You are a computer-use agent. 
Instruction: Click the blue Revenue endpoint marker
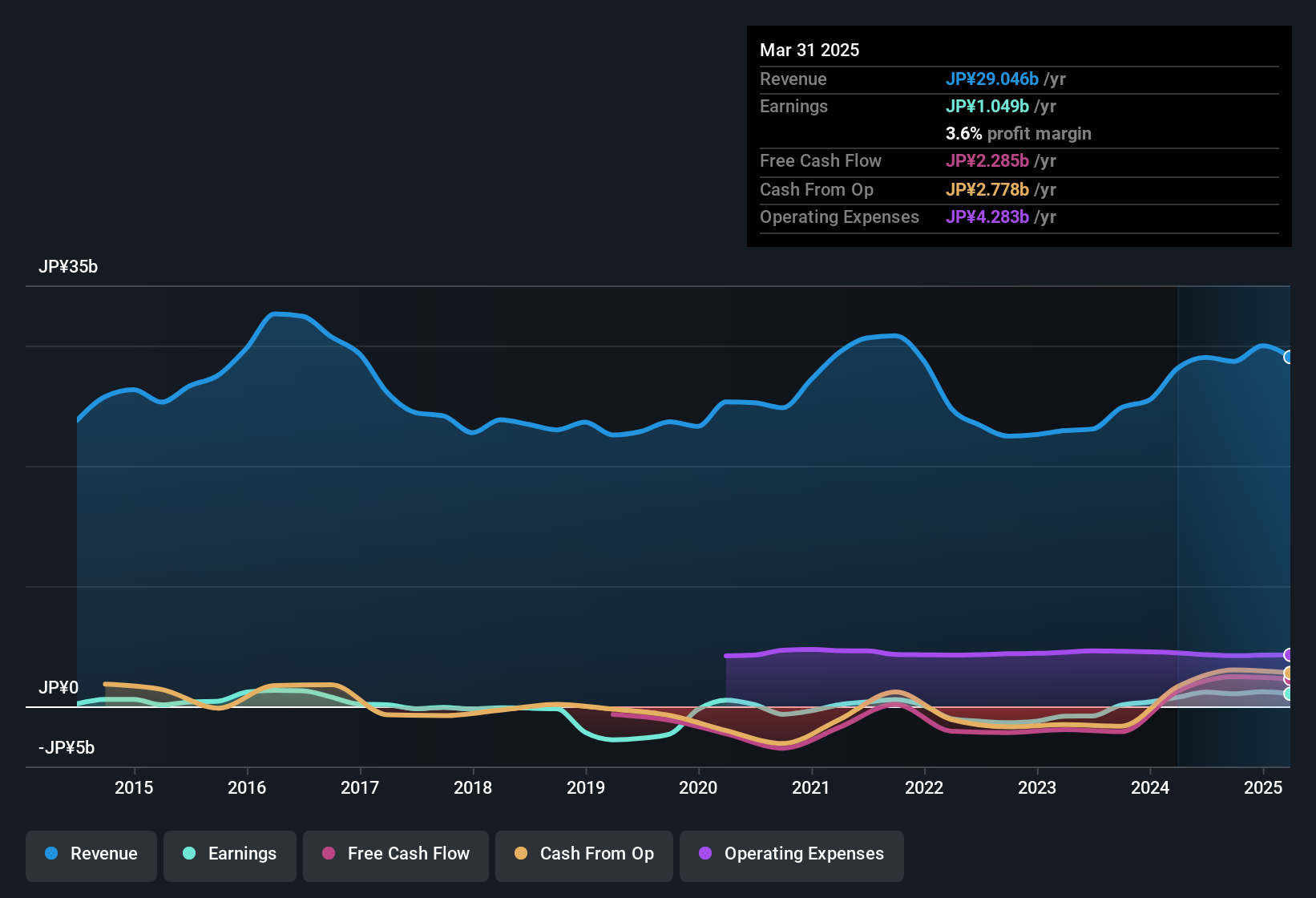[1289, 357]
